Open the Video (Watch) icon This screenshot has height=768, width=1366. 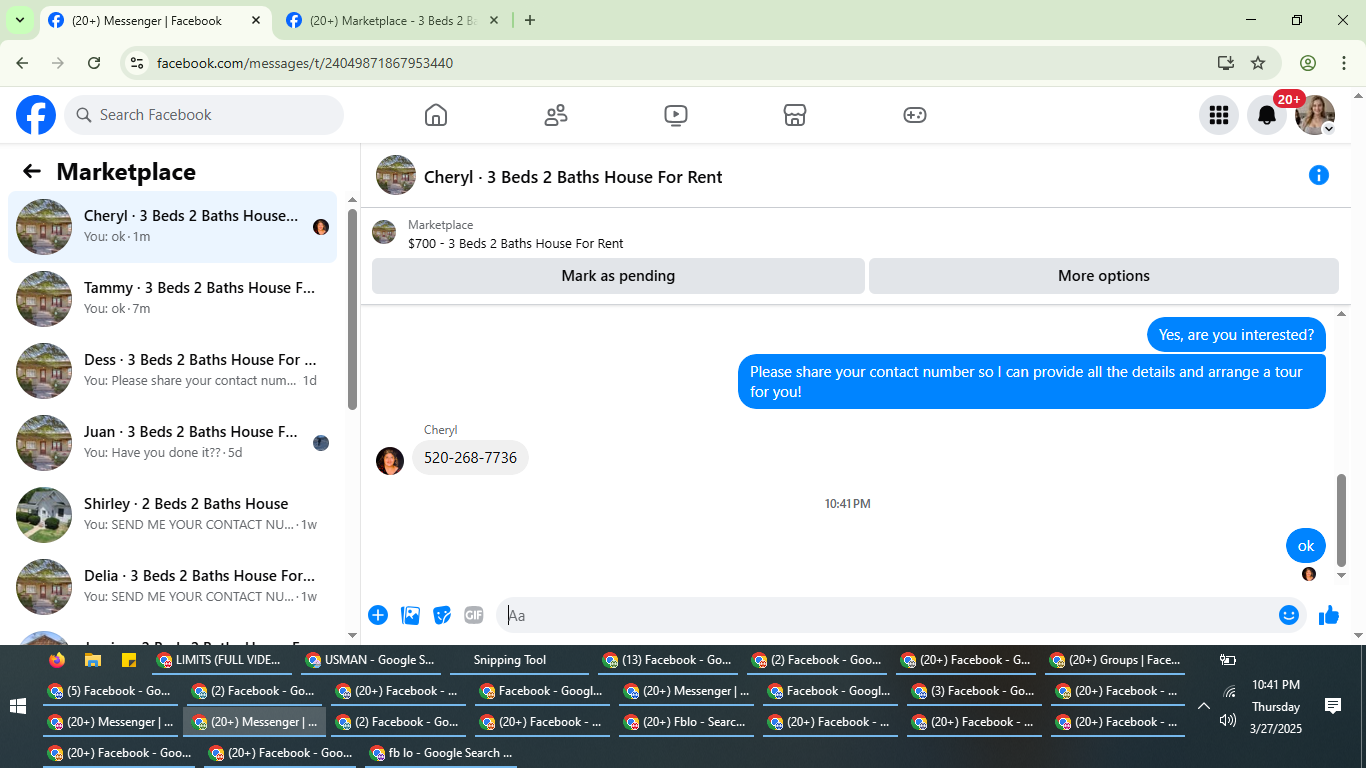pos(676,115)
